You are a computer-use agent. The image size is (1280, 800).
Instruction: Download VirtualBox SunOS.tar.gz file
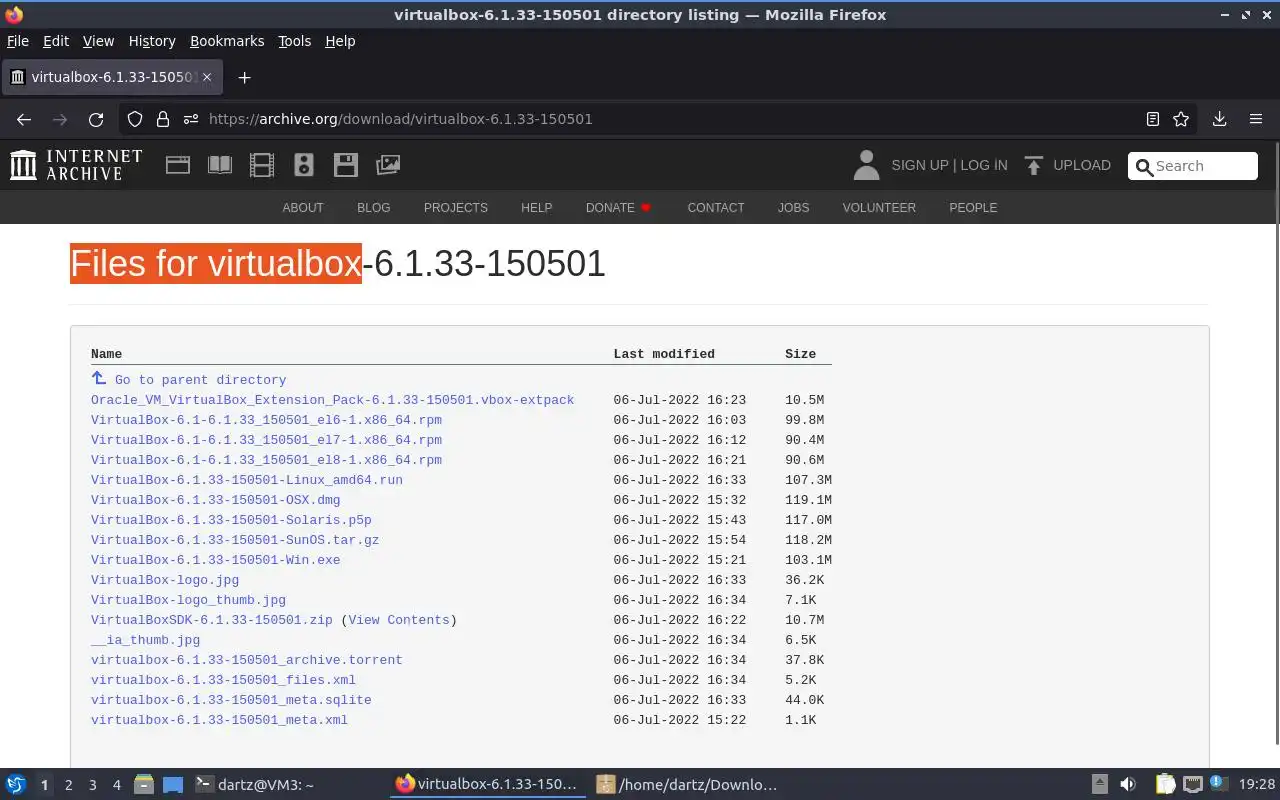pos(235,540)
